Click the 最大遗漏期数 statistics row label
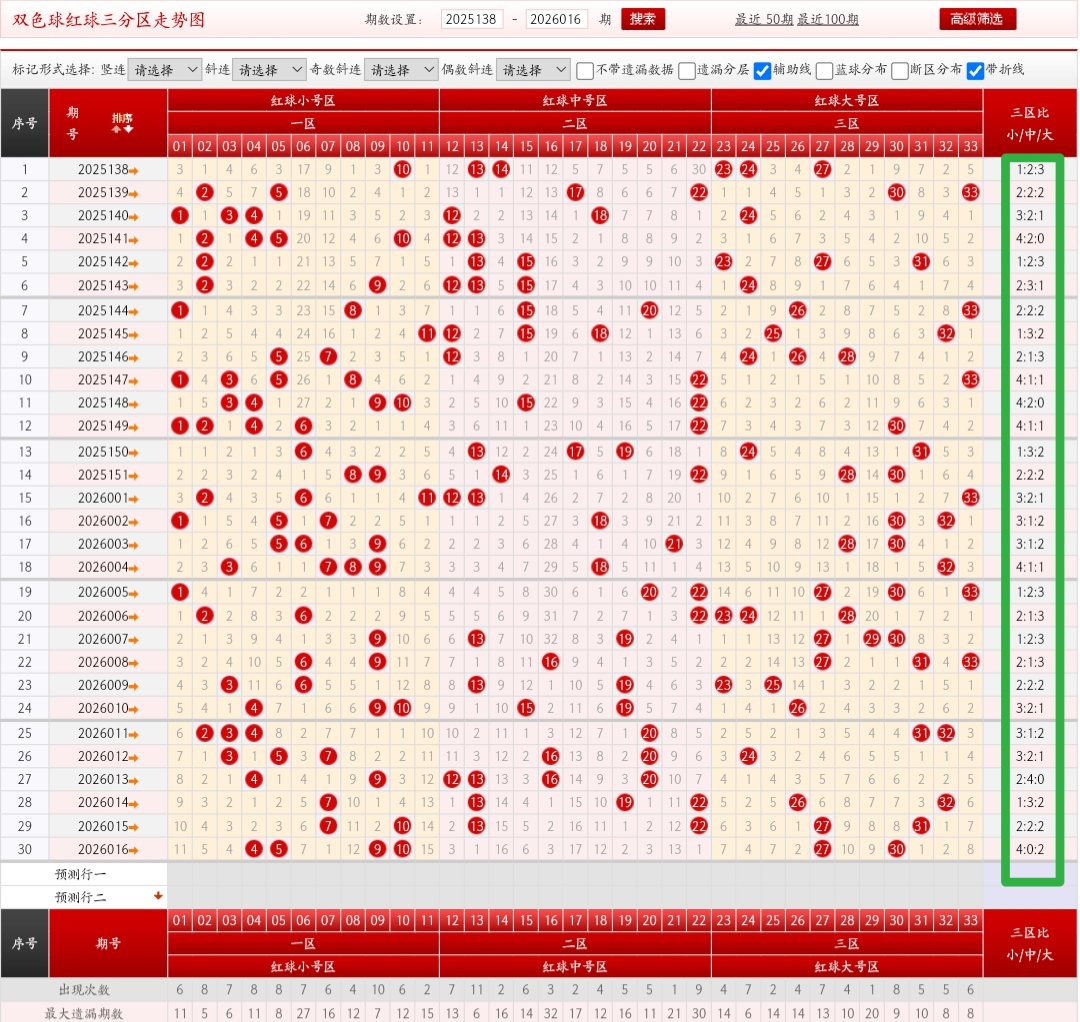 click(84, 1013)
